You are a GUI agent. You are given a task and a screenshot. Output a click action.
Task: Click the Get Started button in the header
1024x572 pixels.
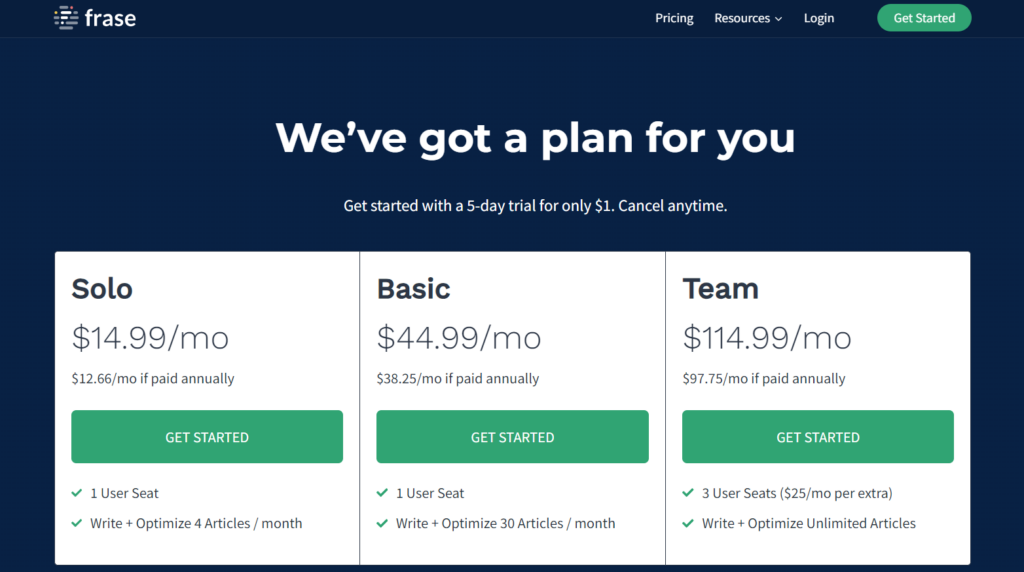(923, 18)
